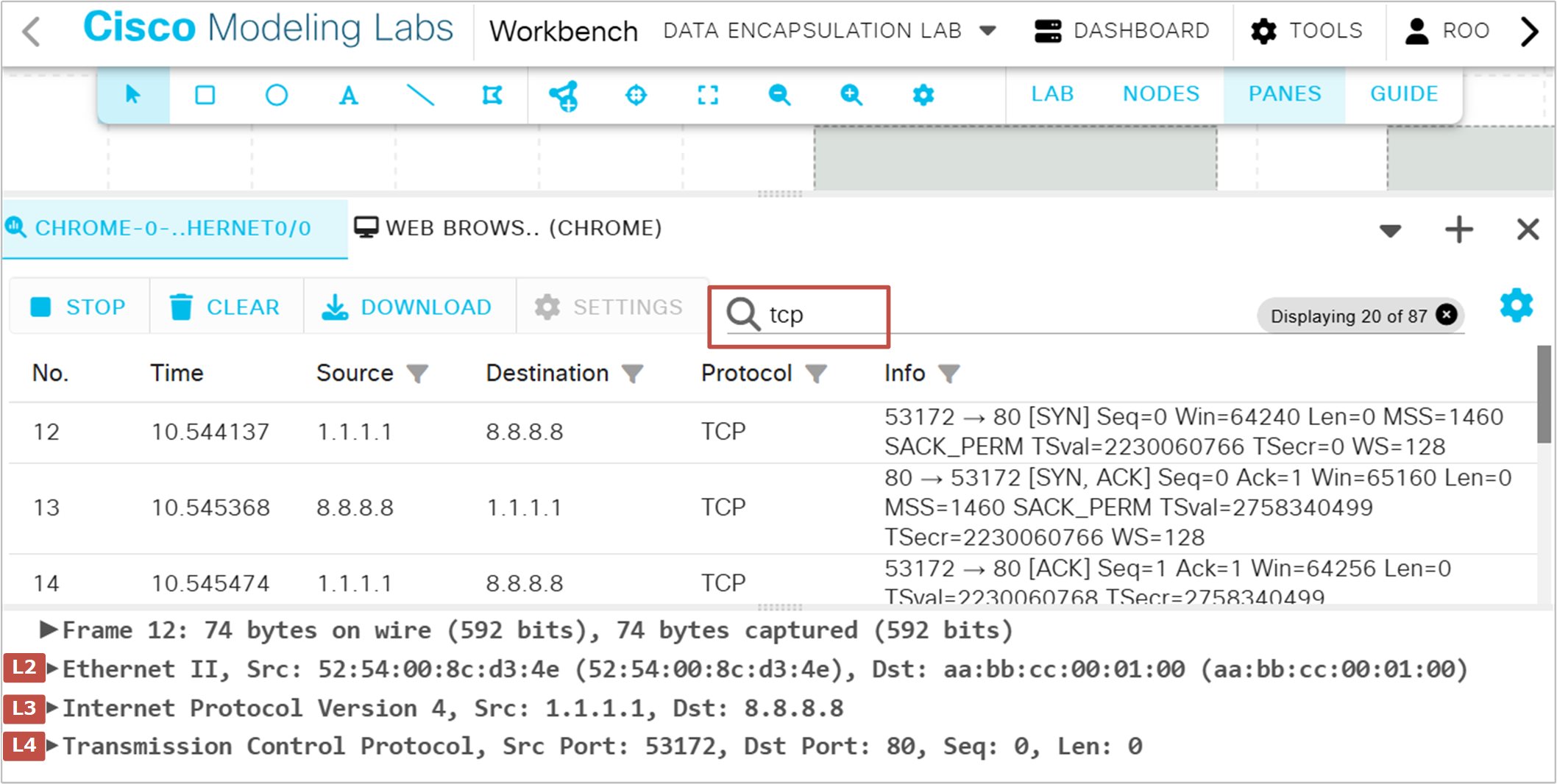1557x784 pixels.
Task: Select the Web Browser (Chrome) tab
Action: pyautogui.click(x=508, y=228)
